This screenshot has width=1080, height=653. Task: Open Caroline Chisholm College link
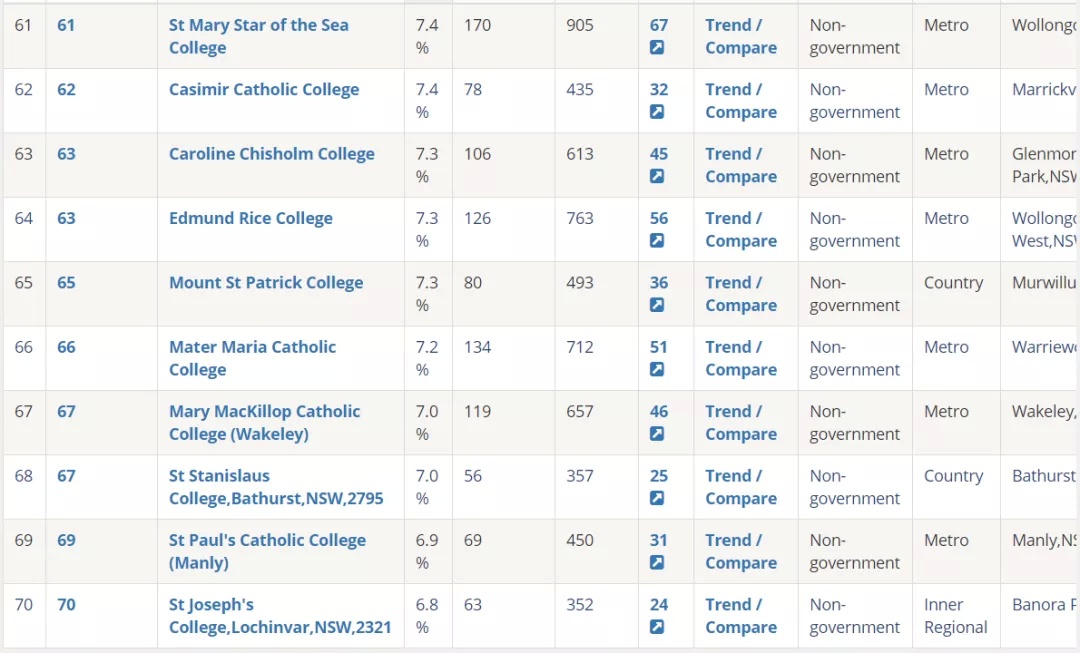[x=272, y=154]
